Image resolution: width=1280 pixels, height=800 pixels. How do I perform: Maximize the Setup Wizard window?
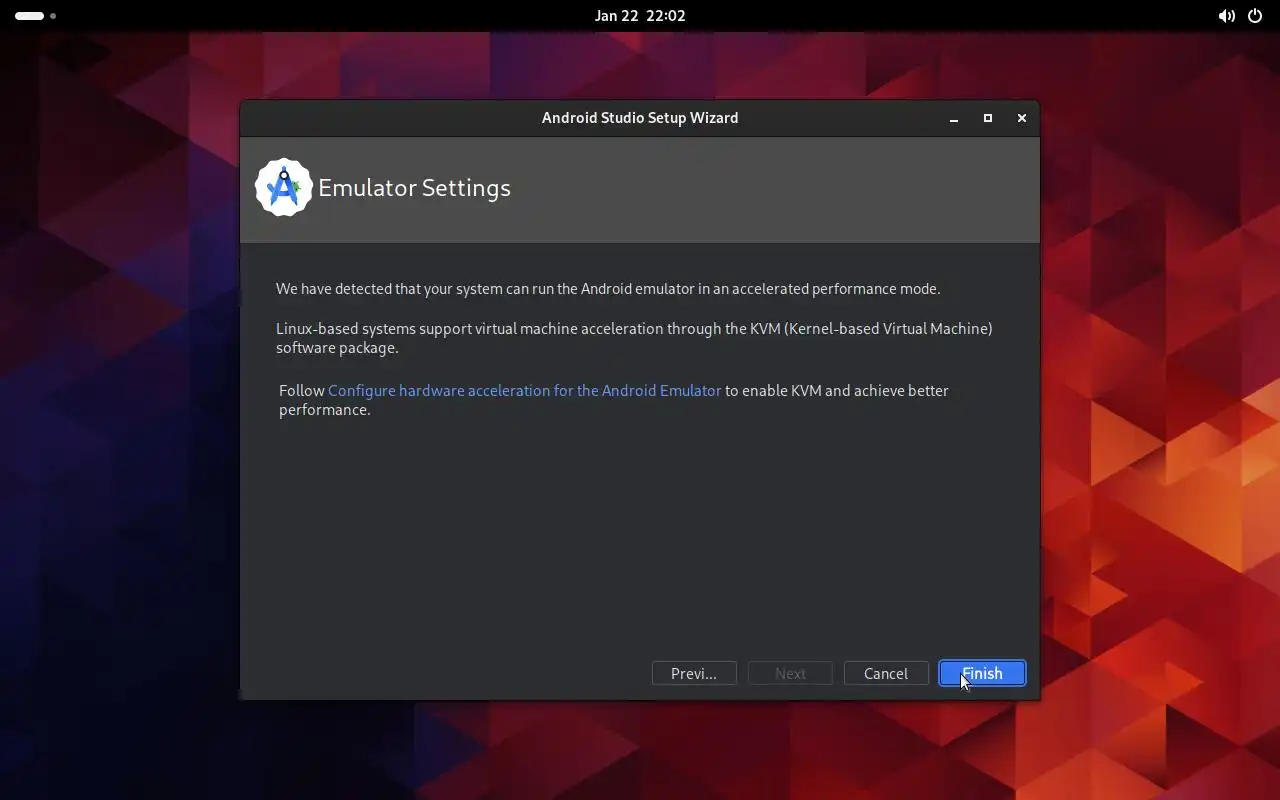coord(988,118)
